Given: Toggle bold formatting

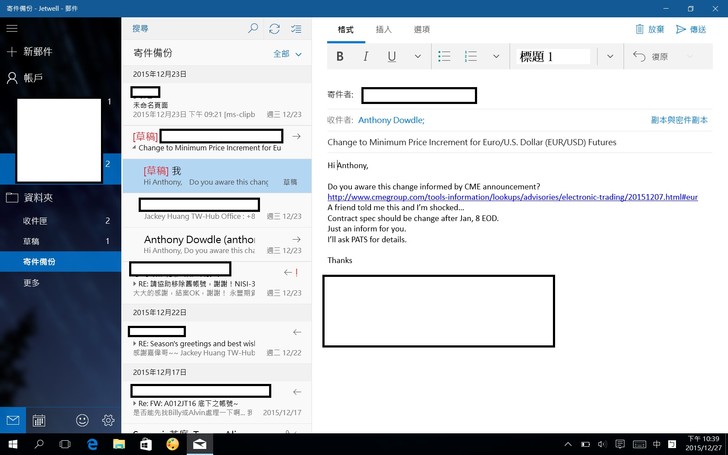Looking at the screenshot, I should click(340, 56).
